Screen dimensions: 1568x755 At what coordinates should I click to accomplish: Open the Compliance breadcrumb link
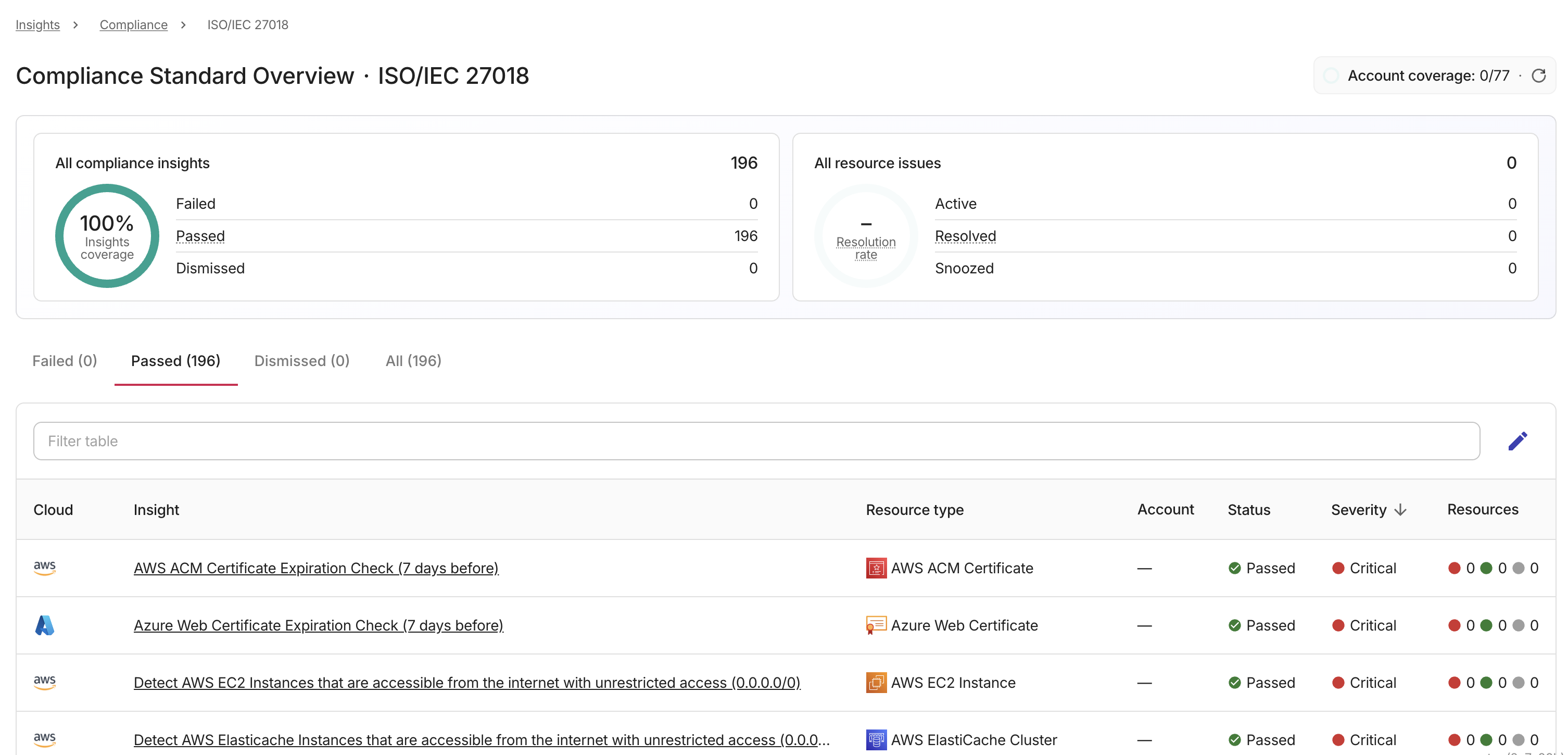pos(133,25)
